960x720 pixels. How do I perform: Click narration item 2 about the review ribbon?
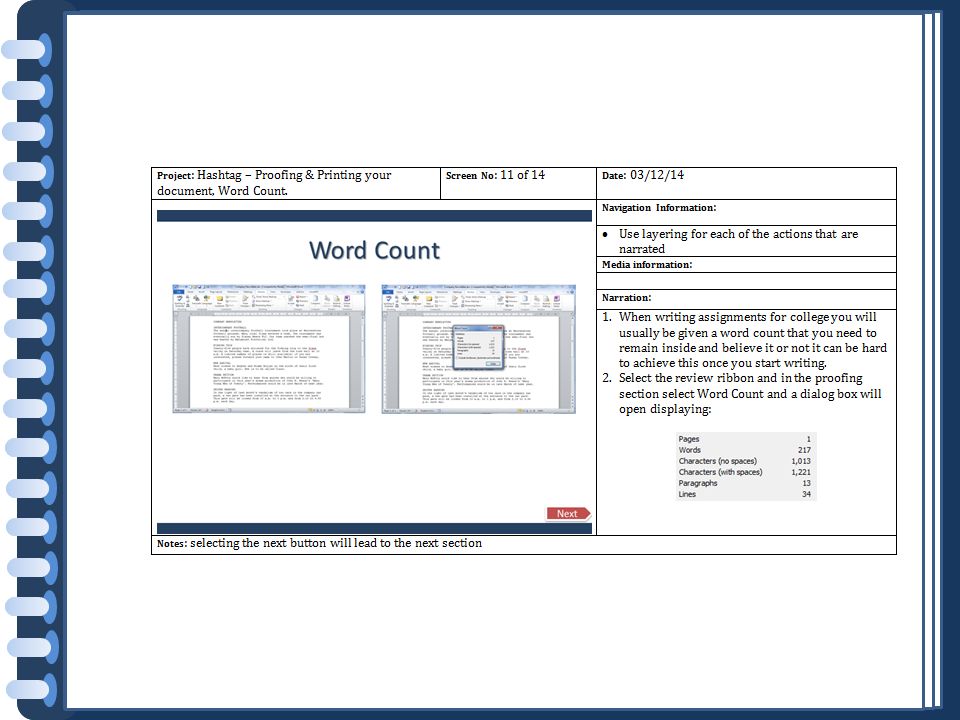743,394
